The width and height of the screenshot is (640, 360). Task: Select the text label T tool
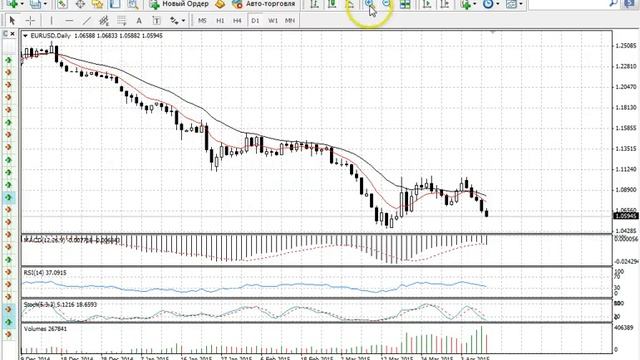pos(156,20)
